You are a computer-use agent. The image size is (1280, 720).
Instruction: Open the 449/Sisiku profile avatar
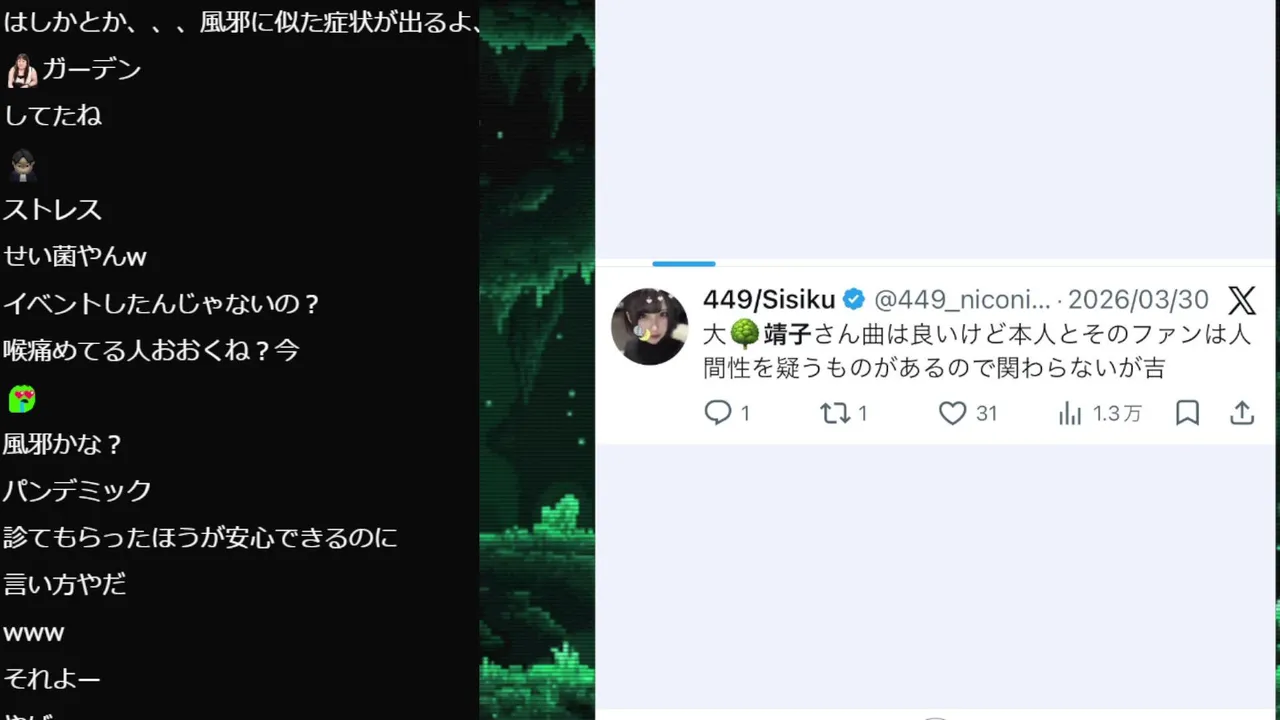[x=649, y=326]
